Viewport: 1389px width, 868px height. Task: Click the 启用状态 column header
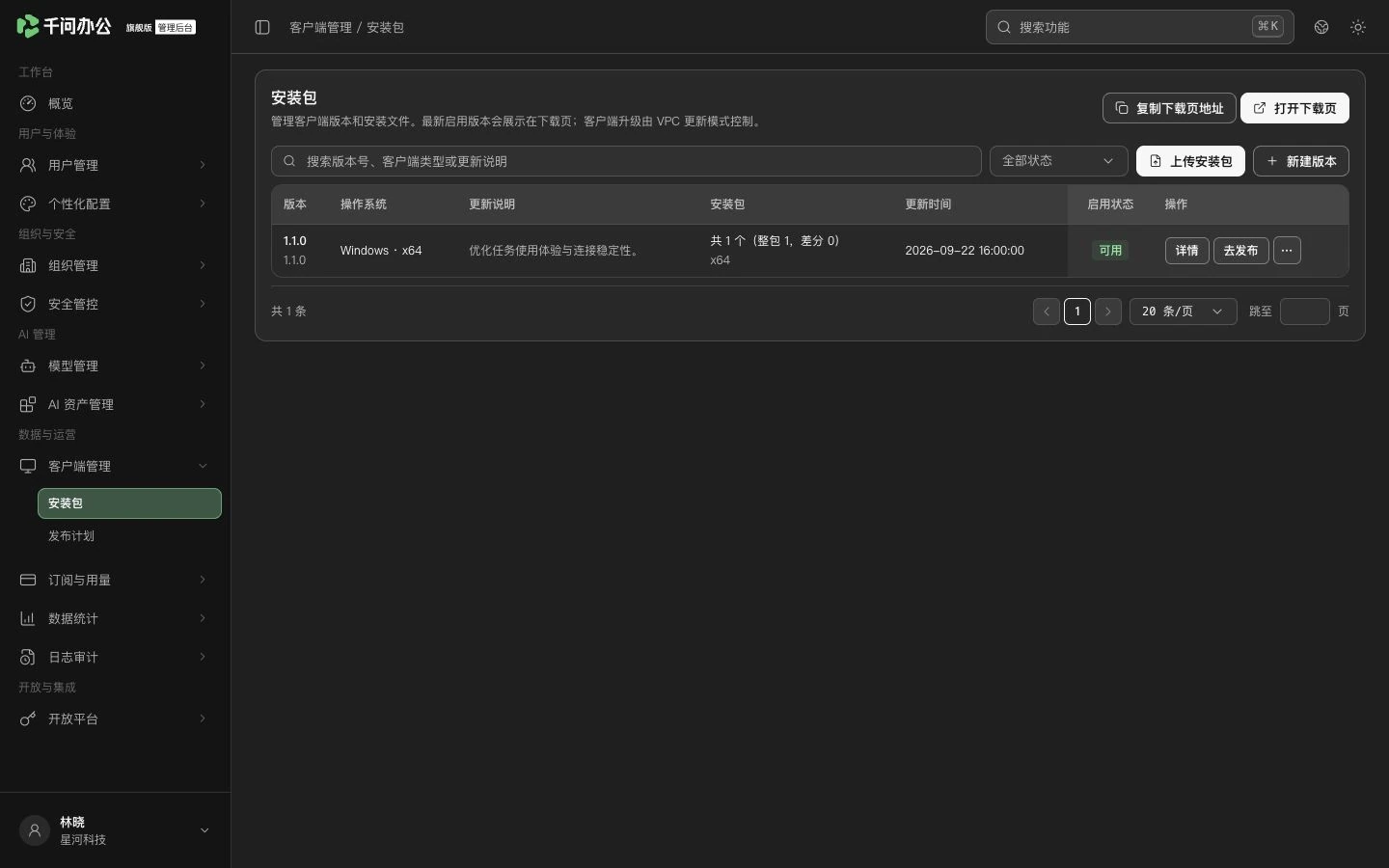[x=1110, y=204]
